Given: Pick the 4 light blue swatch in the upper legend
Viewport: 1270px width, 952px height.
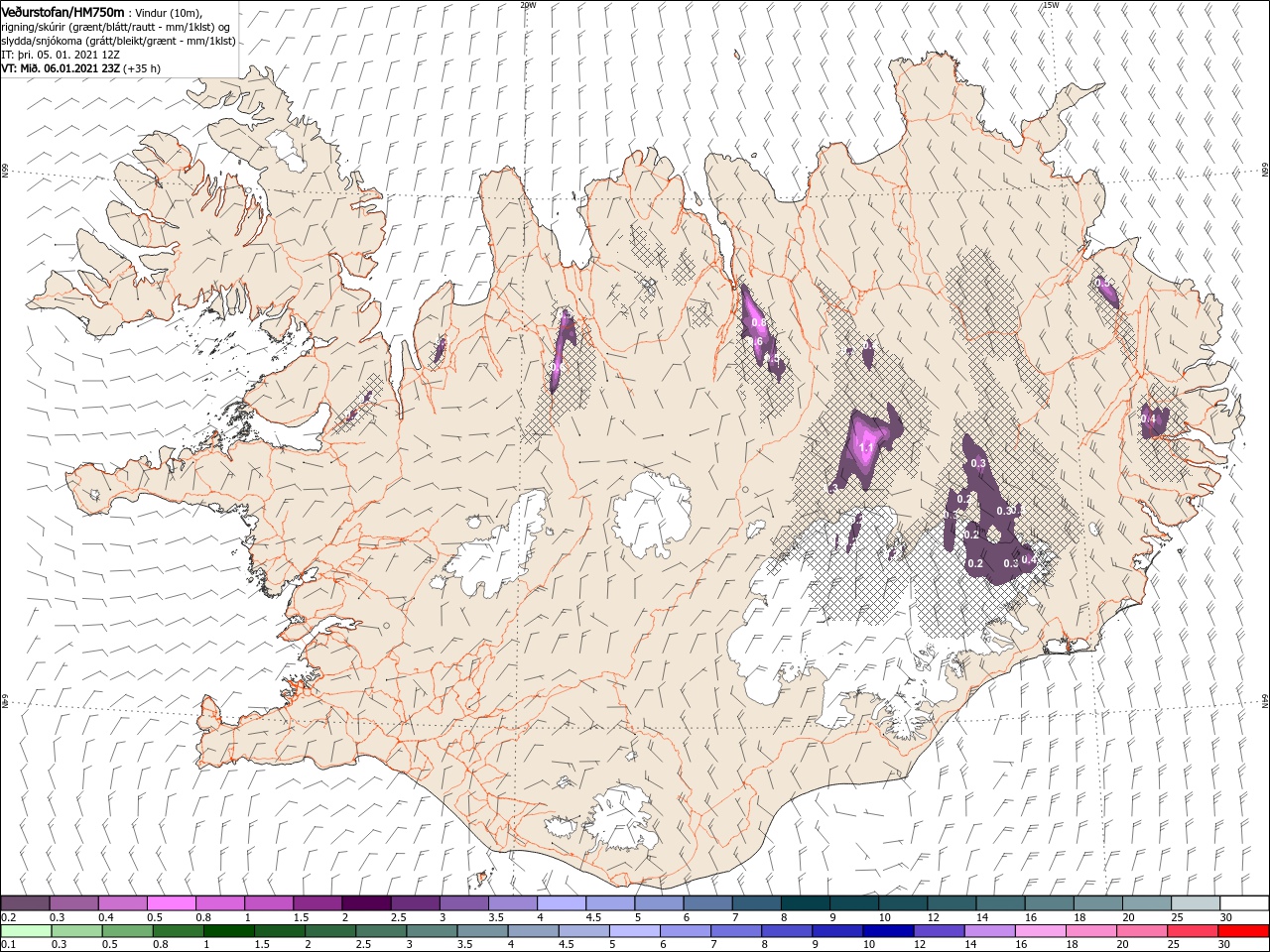Looking at the screenshot, I should pyautogui.click(x=561, y=902).
